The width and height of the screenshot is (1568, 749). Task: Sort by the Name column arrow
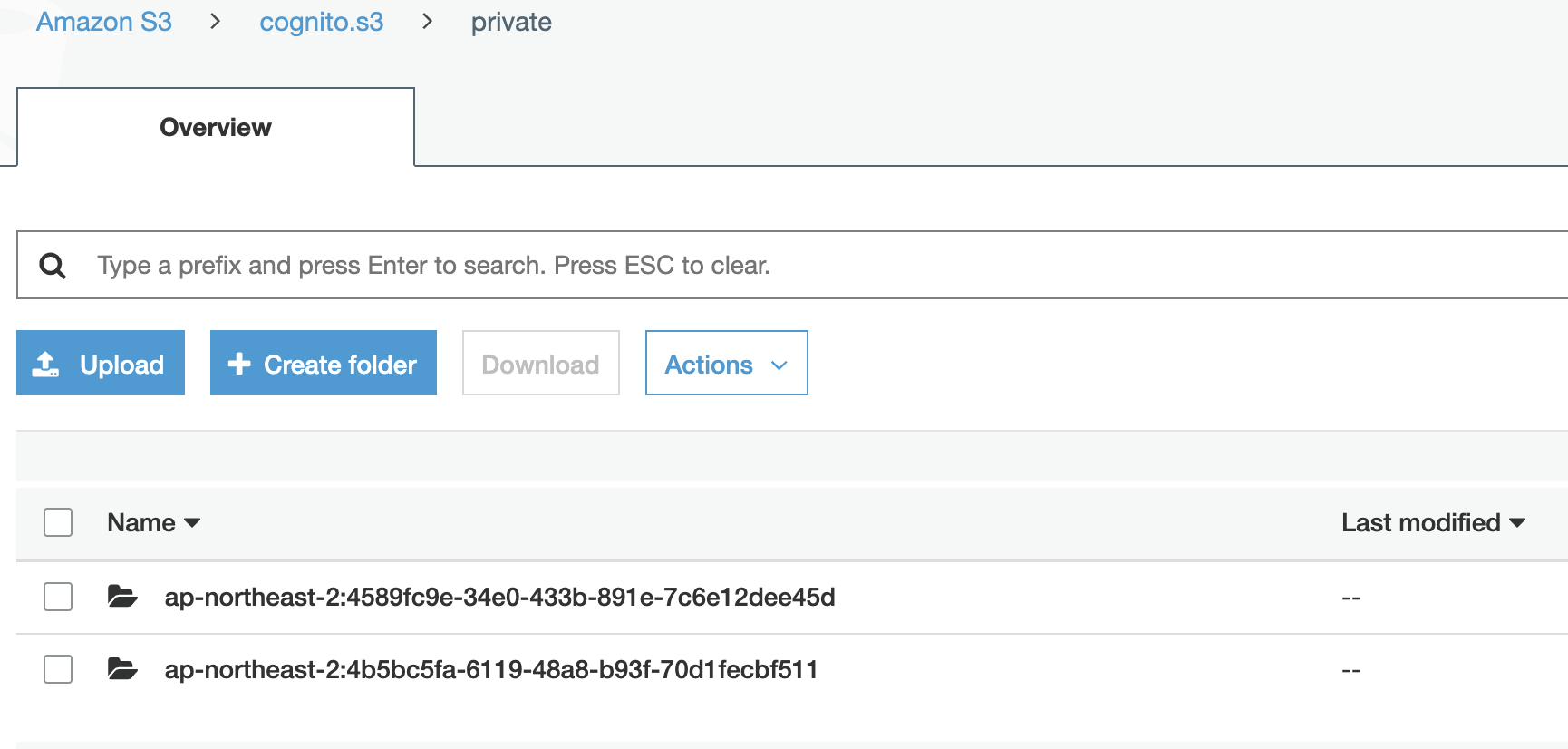point(192,523)
